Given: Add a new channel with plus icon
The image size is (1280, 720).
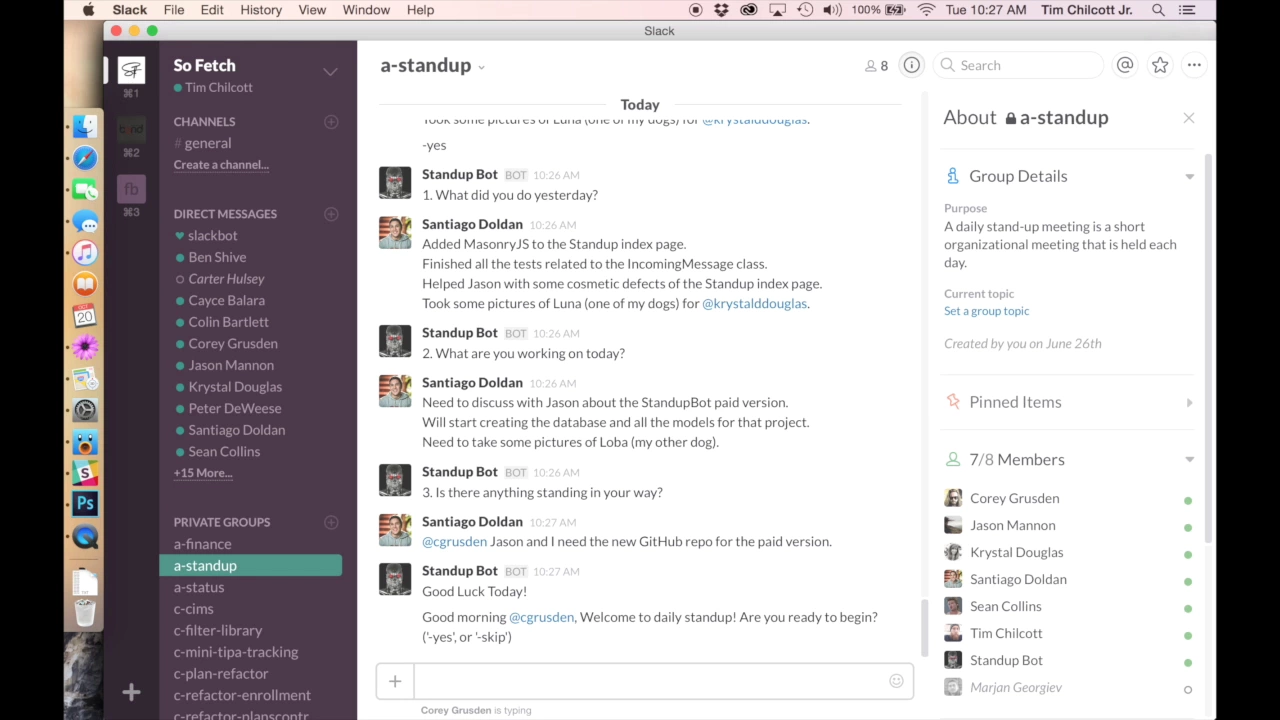Looking at the screenshot, I should point(331,122).
